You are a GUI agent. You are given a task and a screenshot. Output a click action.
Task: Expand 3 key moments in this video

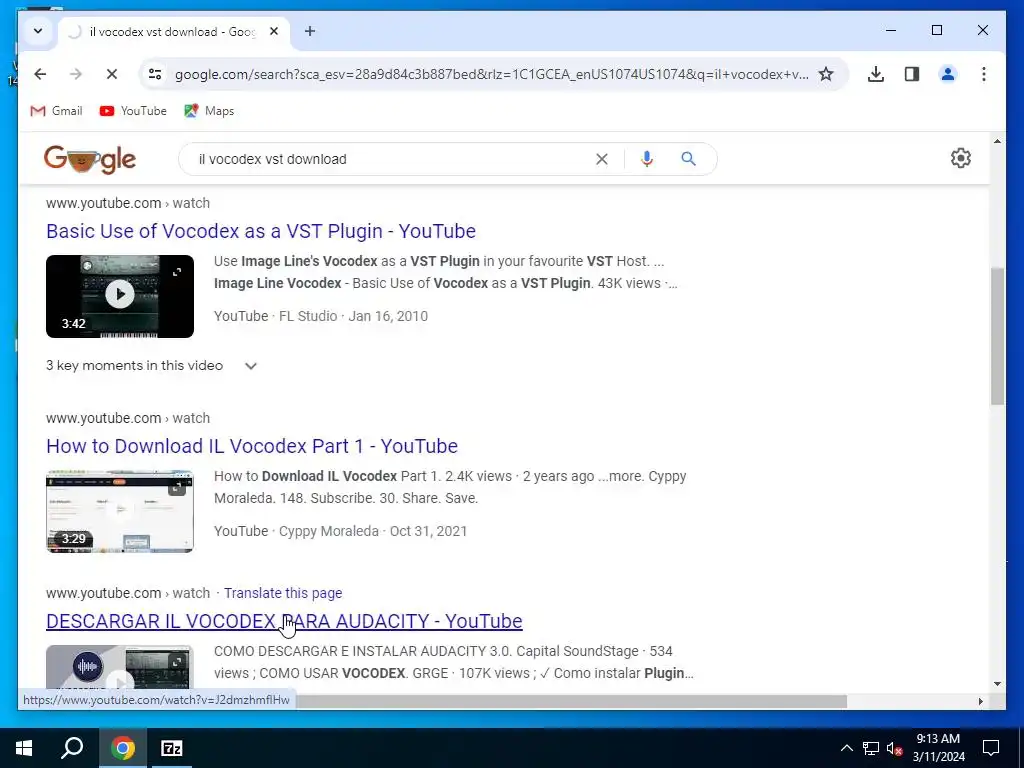(152, 366)
